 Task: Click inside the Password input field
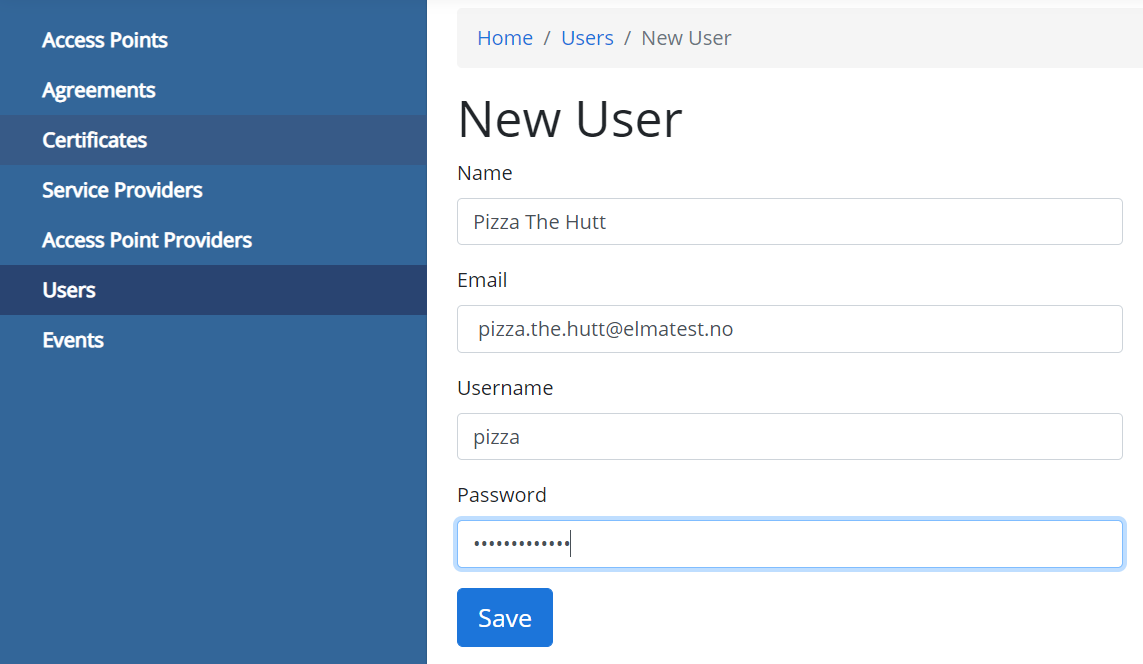pyautogui.click(x=789, y=544)
